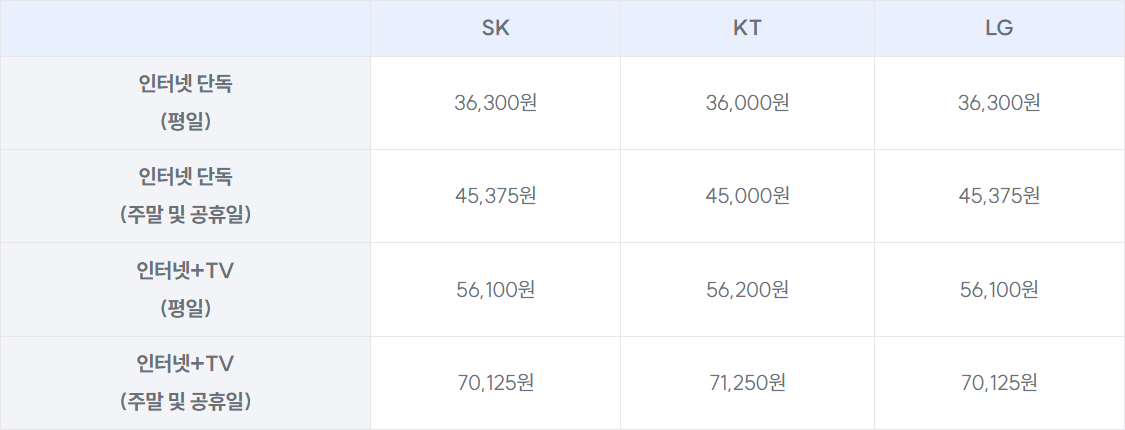
Task: Click the empty top-left header cell
Action: [x=186, y=29]
